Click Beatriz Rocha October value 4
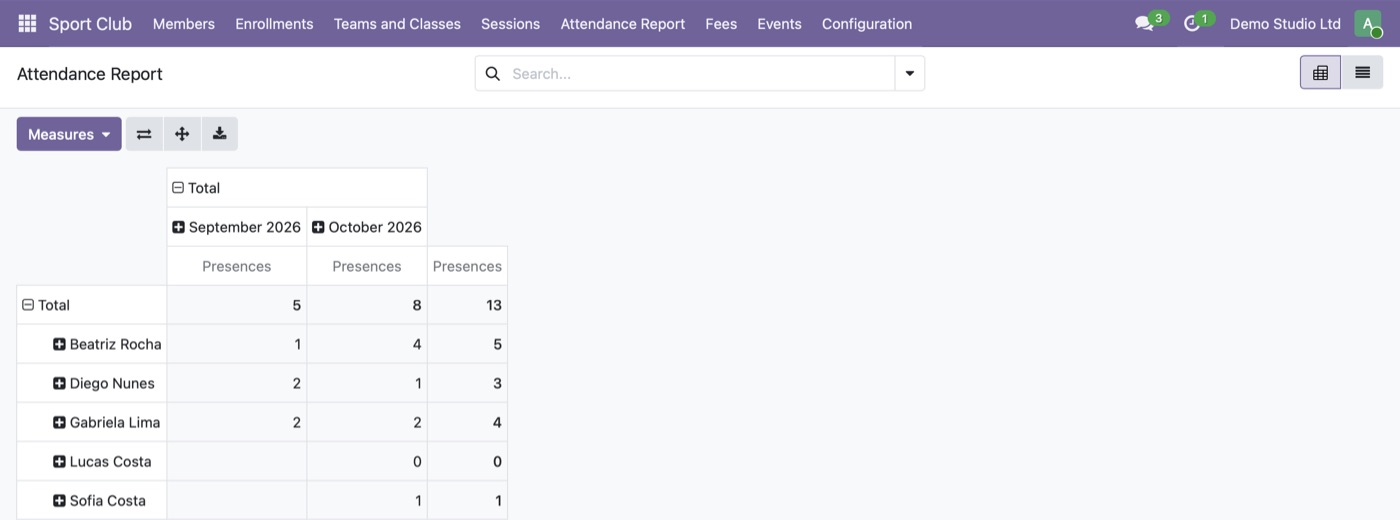The height and width of the screenshot is (520, 1400). tap(367, 344)
